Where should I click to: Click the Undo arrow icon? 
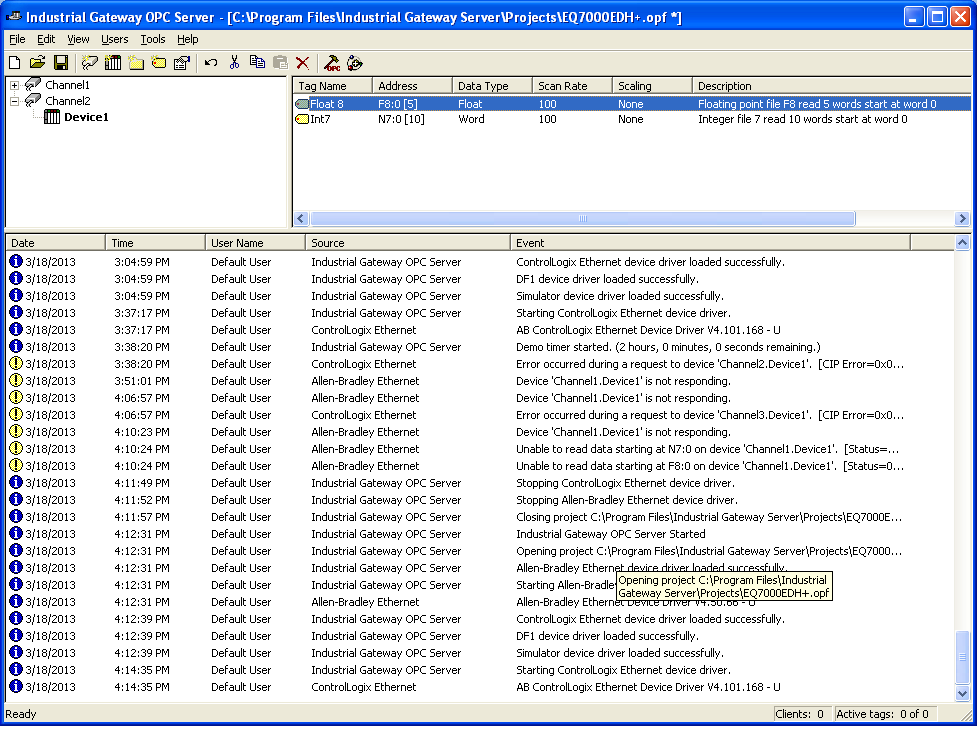point(210,63)
